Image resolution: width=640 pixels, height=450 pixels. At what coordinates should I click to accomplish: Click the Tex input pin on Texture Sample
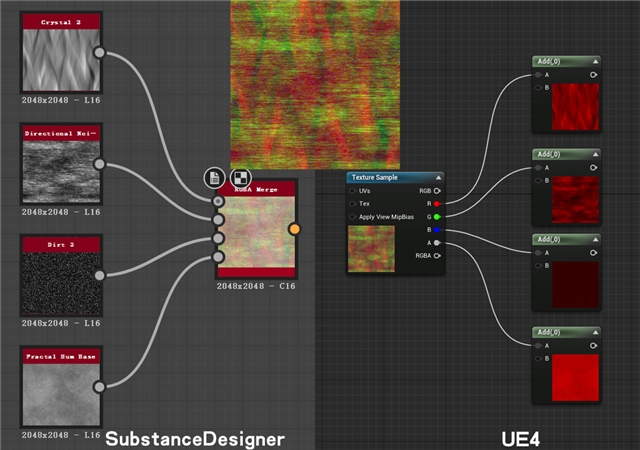353,203
